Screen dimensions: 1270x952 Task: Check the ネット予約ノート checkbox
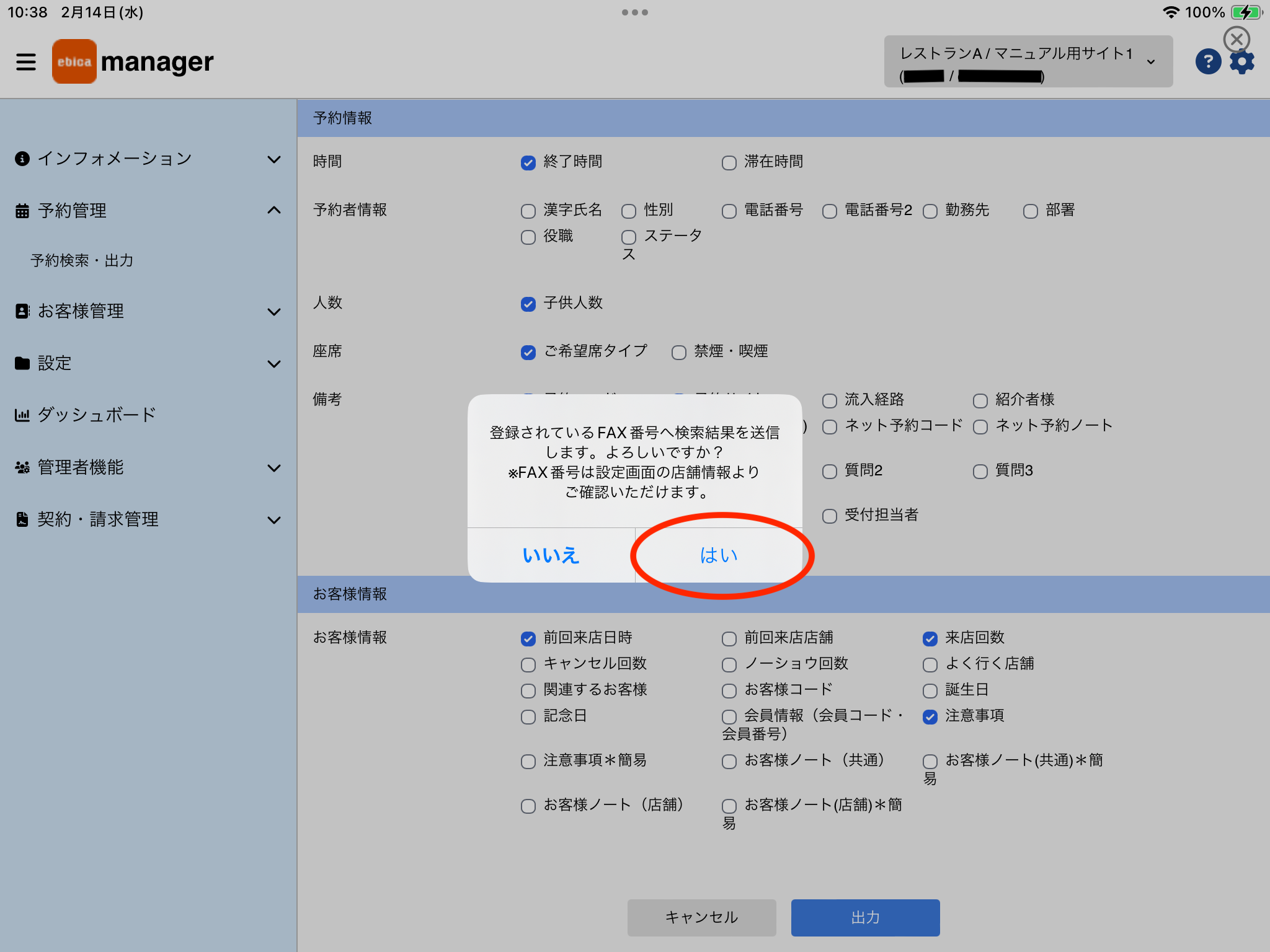[x=980, y=427]
